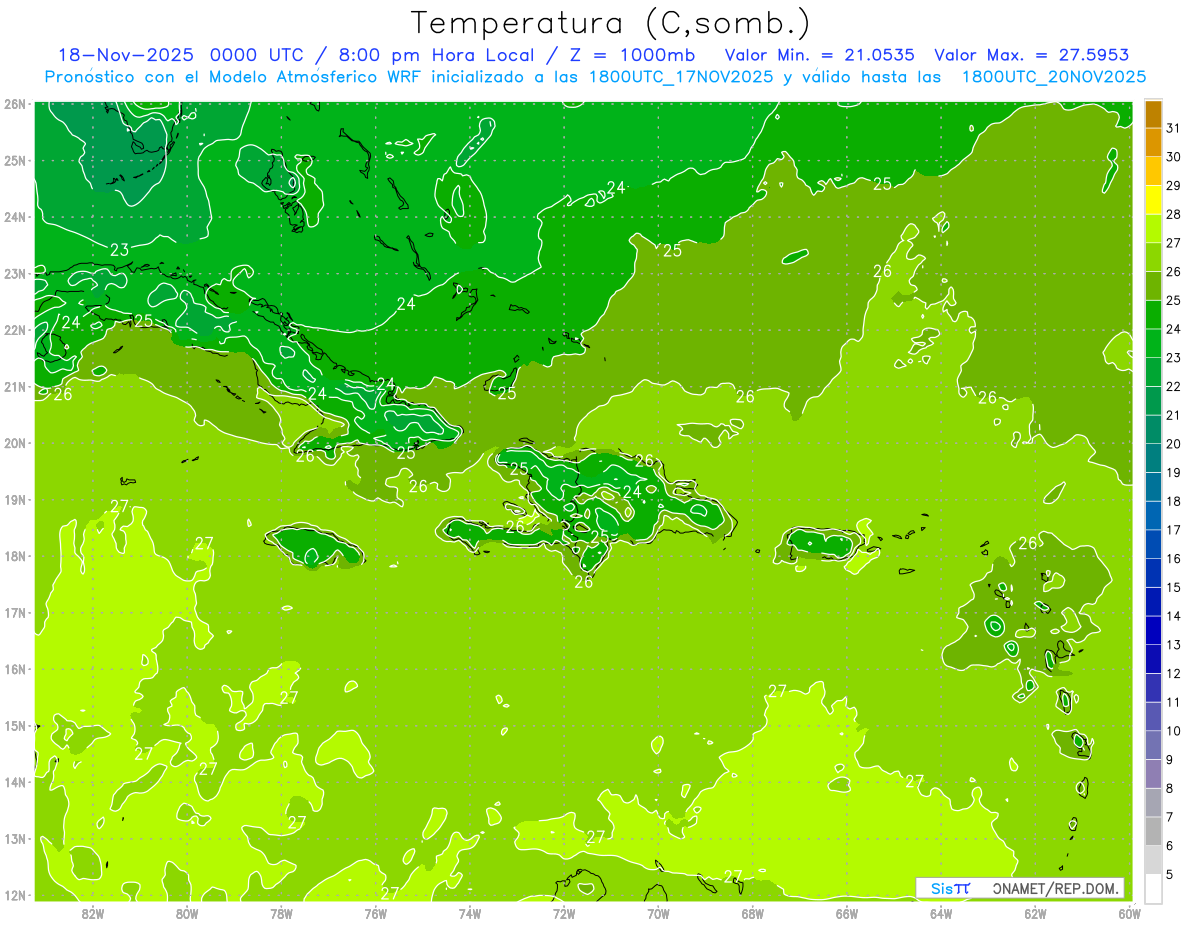Click the 70W longitude axis label
This screenshot has width=1200, height=927.
tap(658, 913)
